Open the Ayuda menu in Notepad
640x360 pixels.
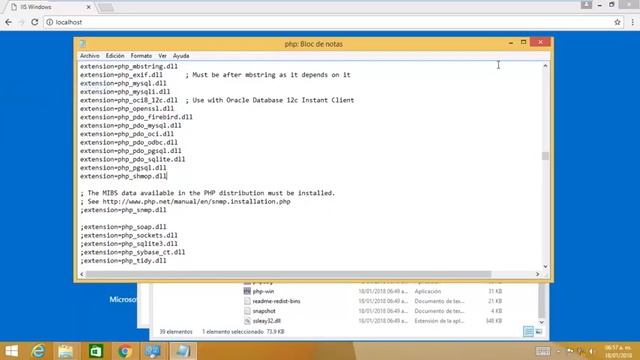181,56
